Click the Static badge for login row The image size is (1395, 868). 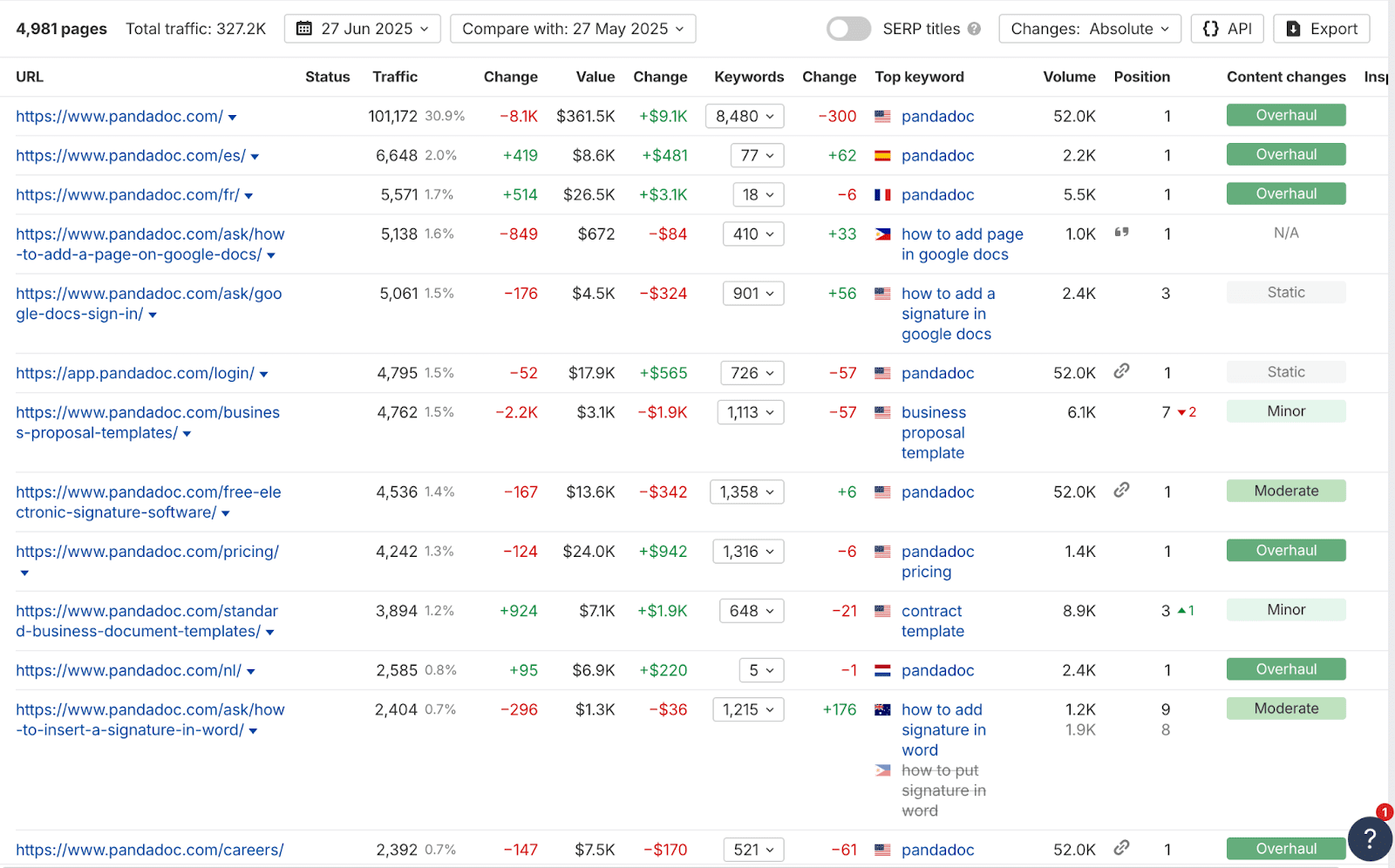point(1286,372)
